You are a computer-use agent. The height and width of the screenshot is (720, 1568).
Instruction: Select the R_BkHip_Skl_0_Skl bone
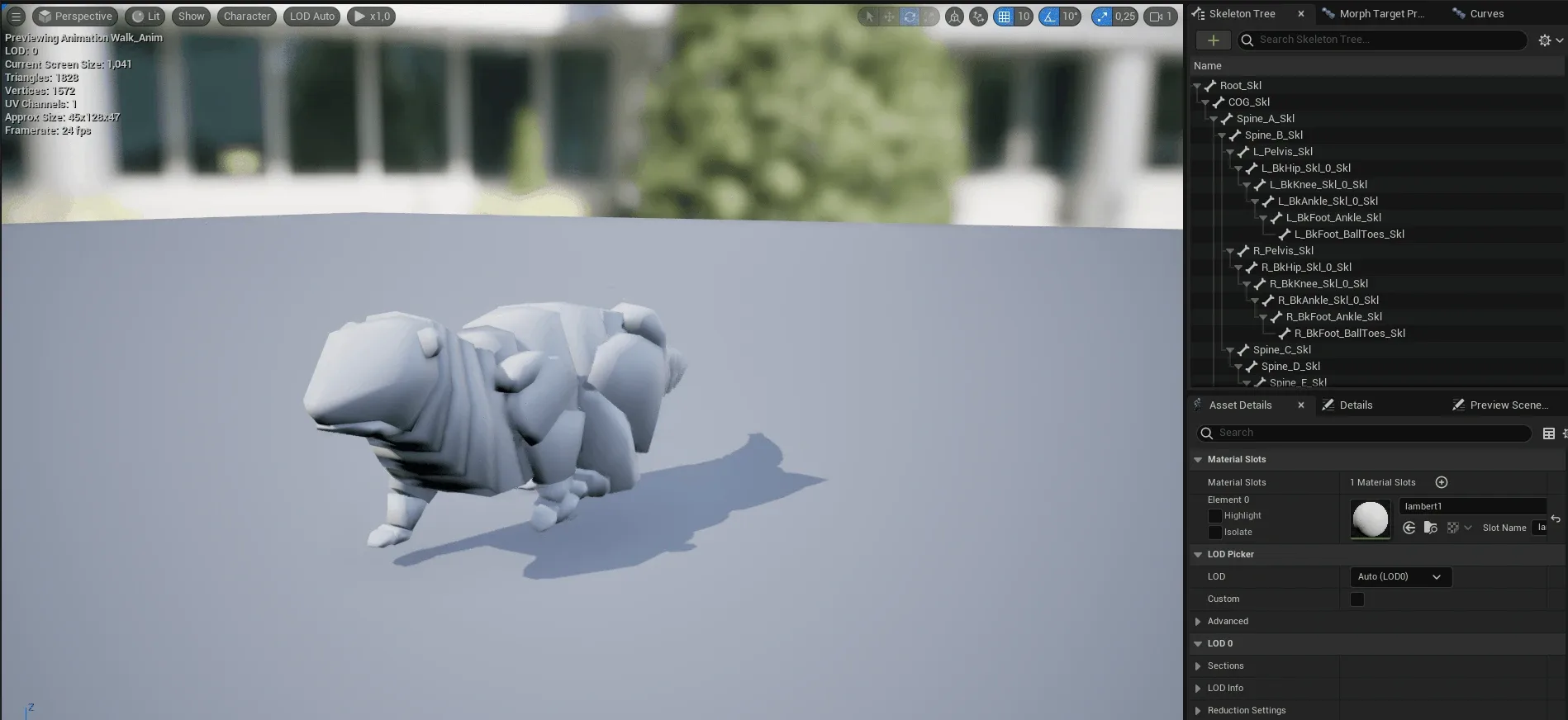[1306, 268]
